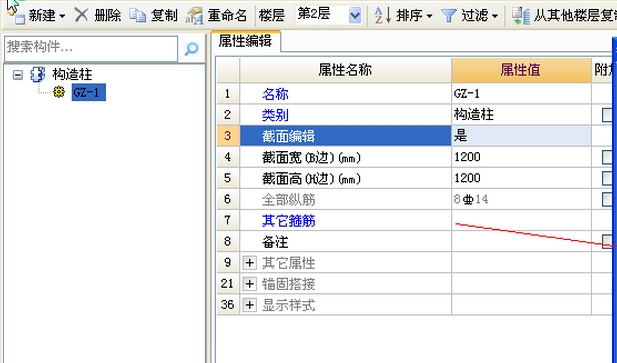Viewport: 617px width, 363px height.
Task: Click the 搜索构件 search field
Action: (x=91, y=48)
